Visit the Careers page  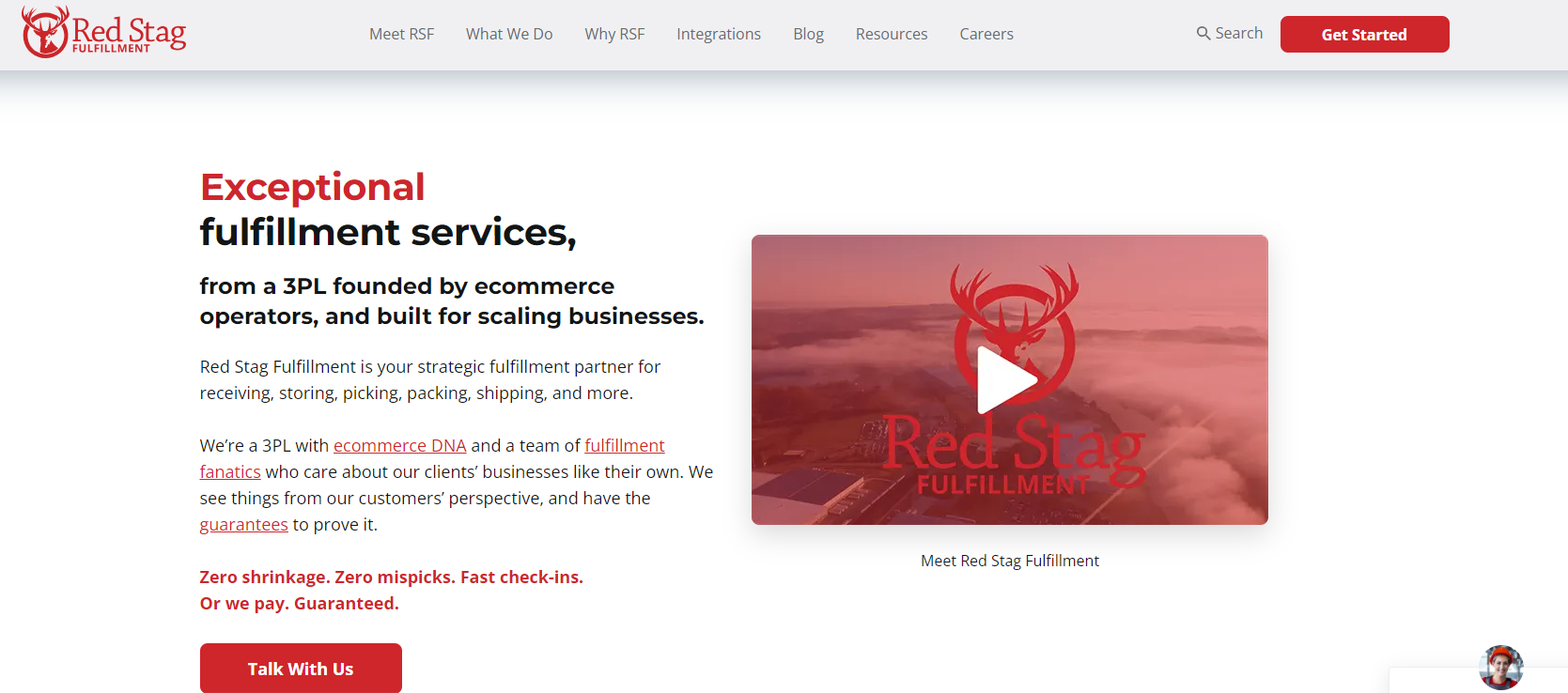coord(986,34)
